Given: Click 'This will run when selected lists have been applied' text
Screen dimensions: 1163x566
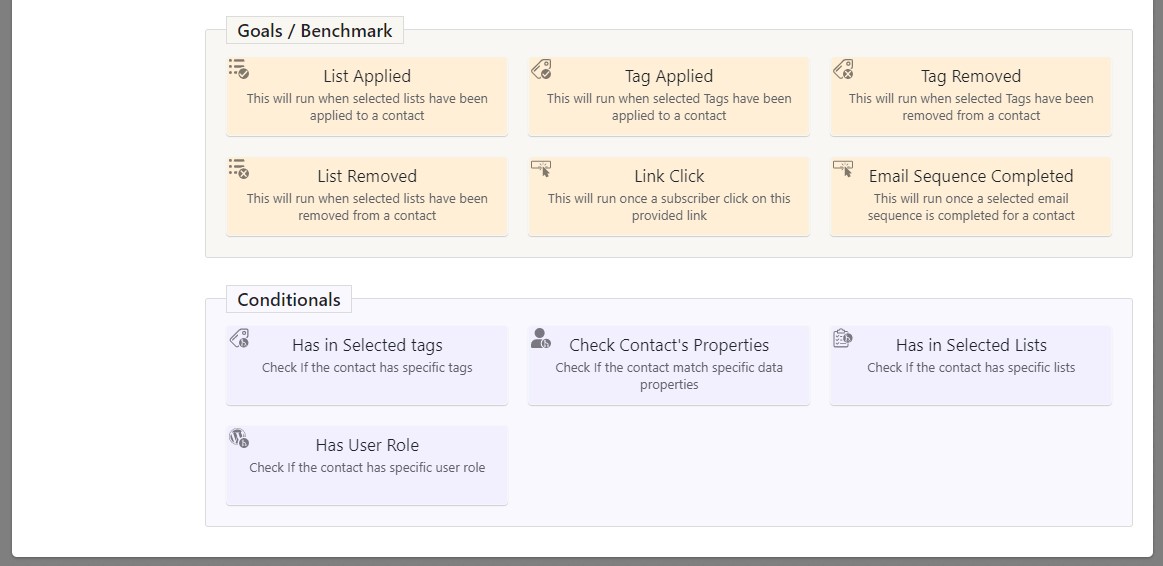Looking at the screenshot, I should pos(367,107).
